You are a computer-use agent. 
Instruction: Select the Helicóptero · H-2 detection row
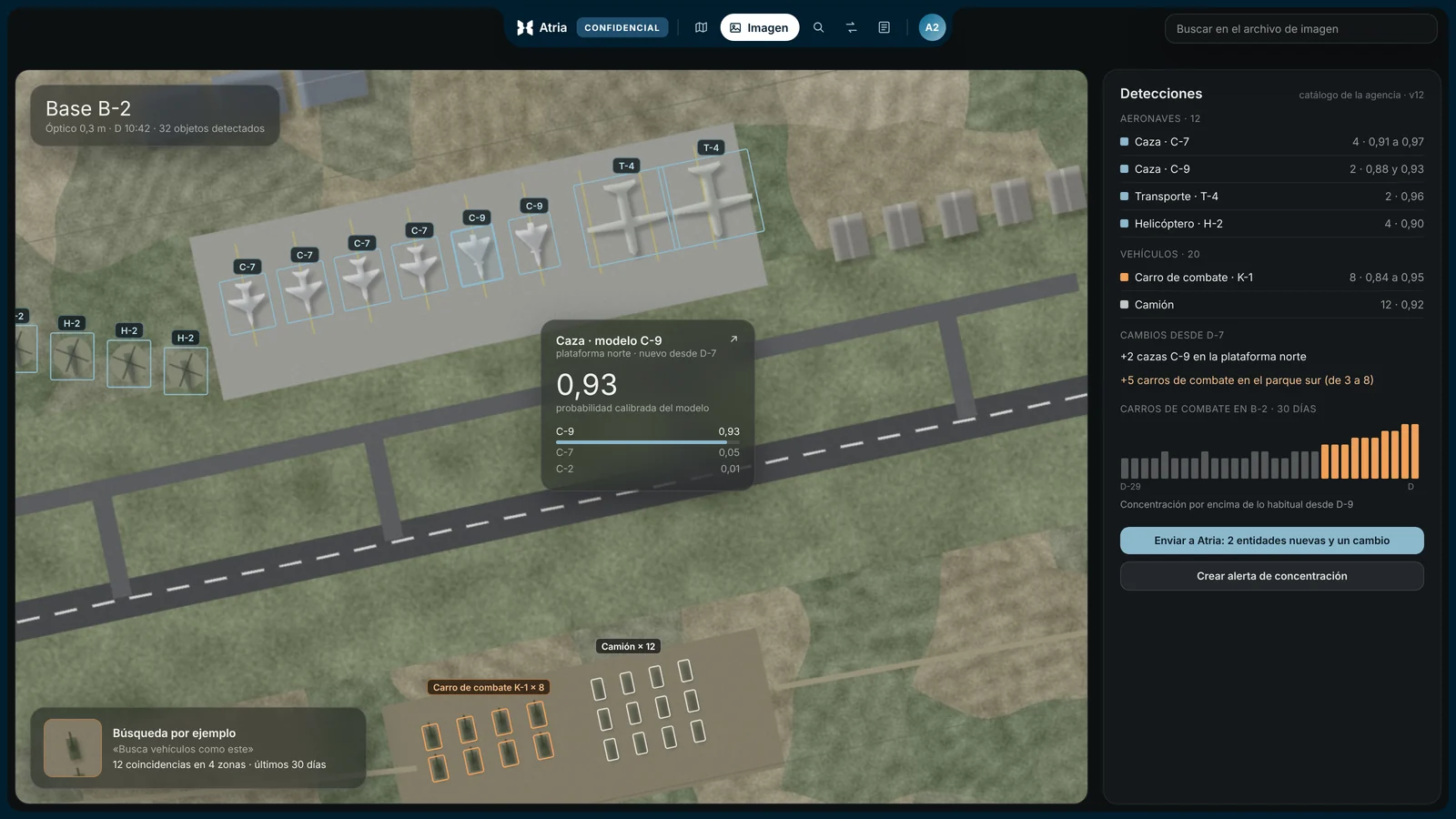tap(1272, 224)
